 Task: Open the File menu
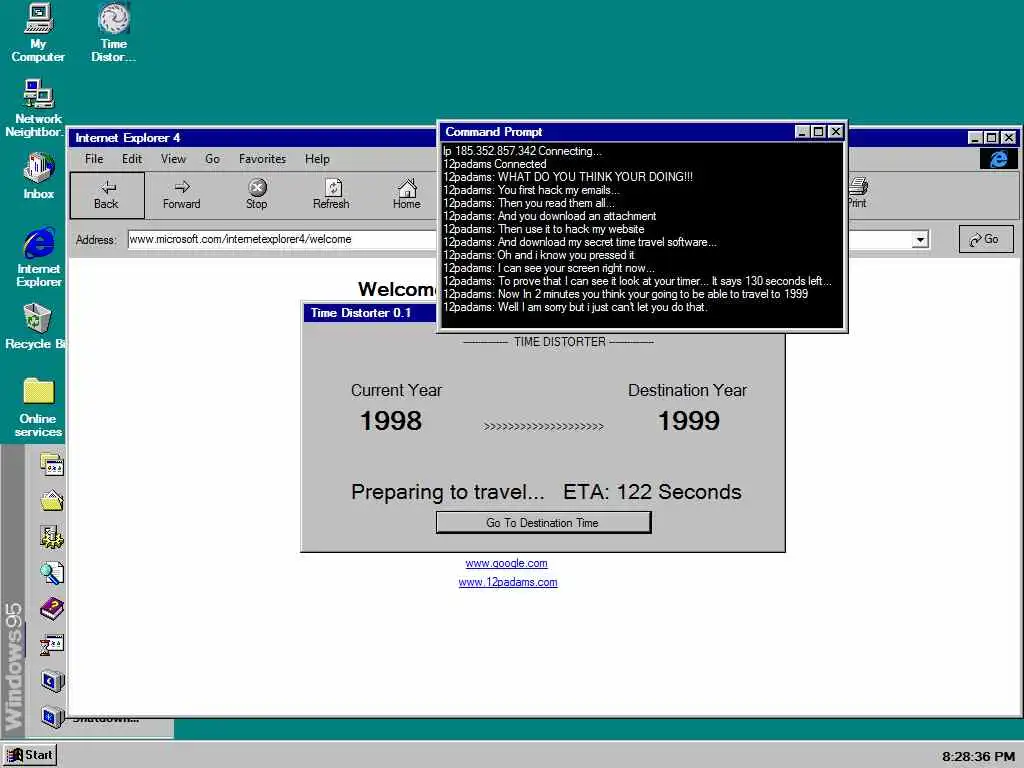click(x=94, y=159)
